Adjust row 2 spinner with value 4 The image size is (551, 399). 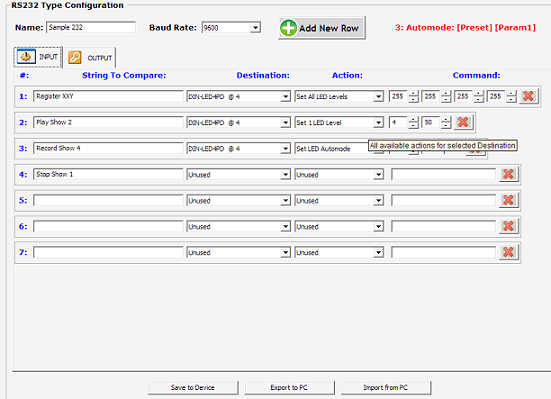(414, 122)
